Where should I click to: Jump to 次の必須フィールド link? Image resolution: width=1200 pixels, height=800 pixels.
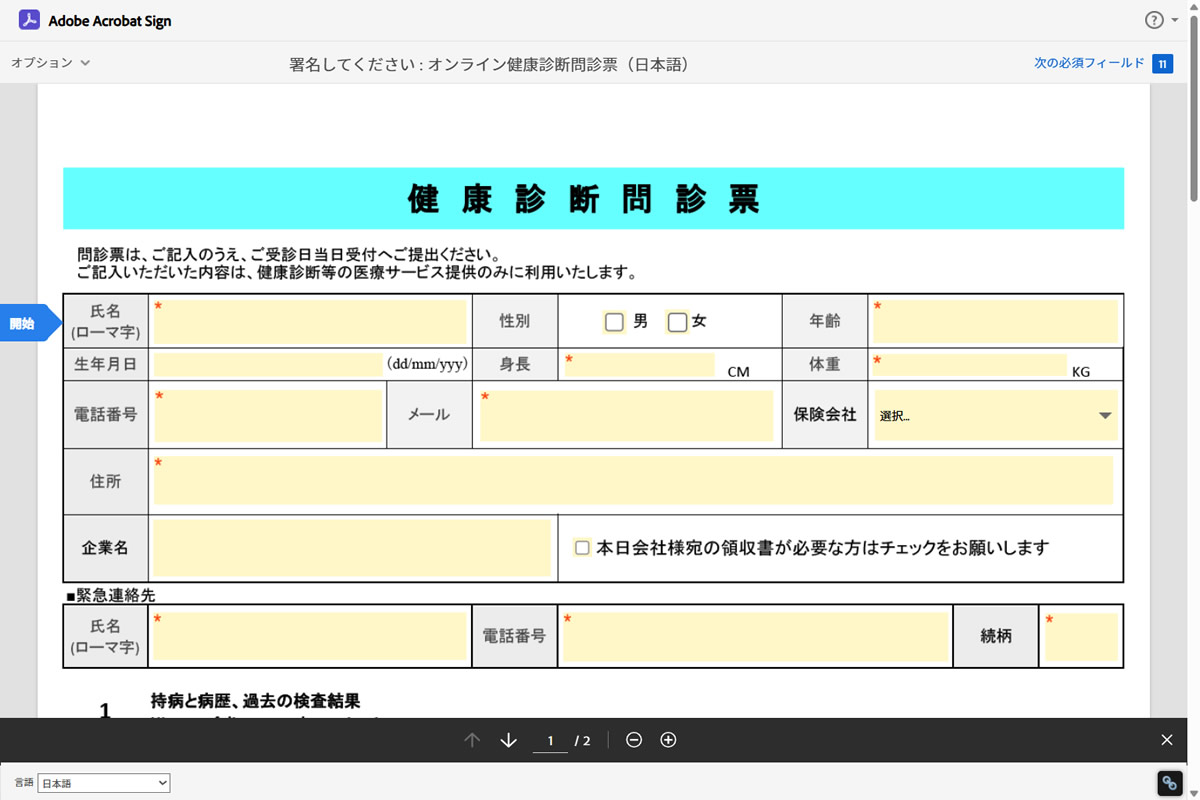point(1088,63)
